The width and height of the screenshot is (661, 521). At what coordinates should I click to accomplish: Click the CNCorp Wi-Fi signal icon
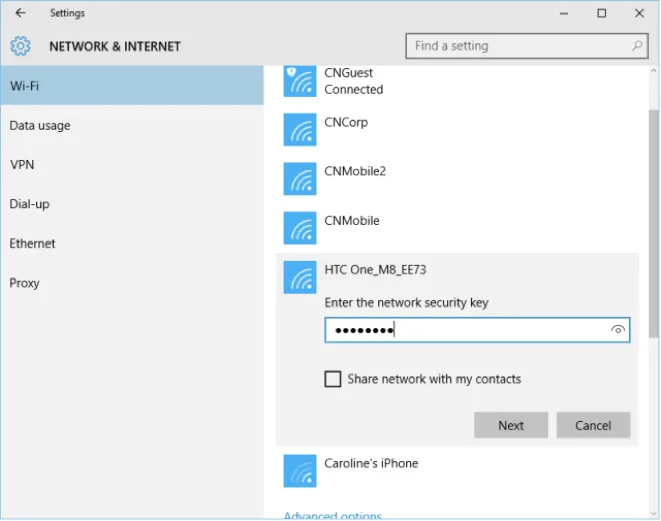click(300, 129)
